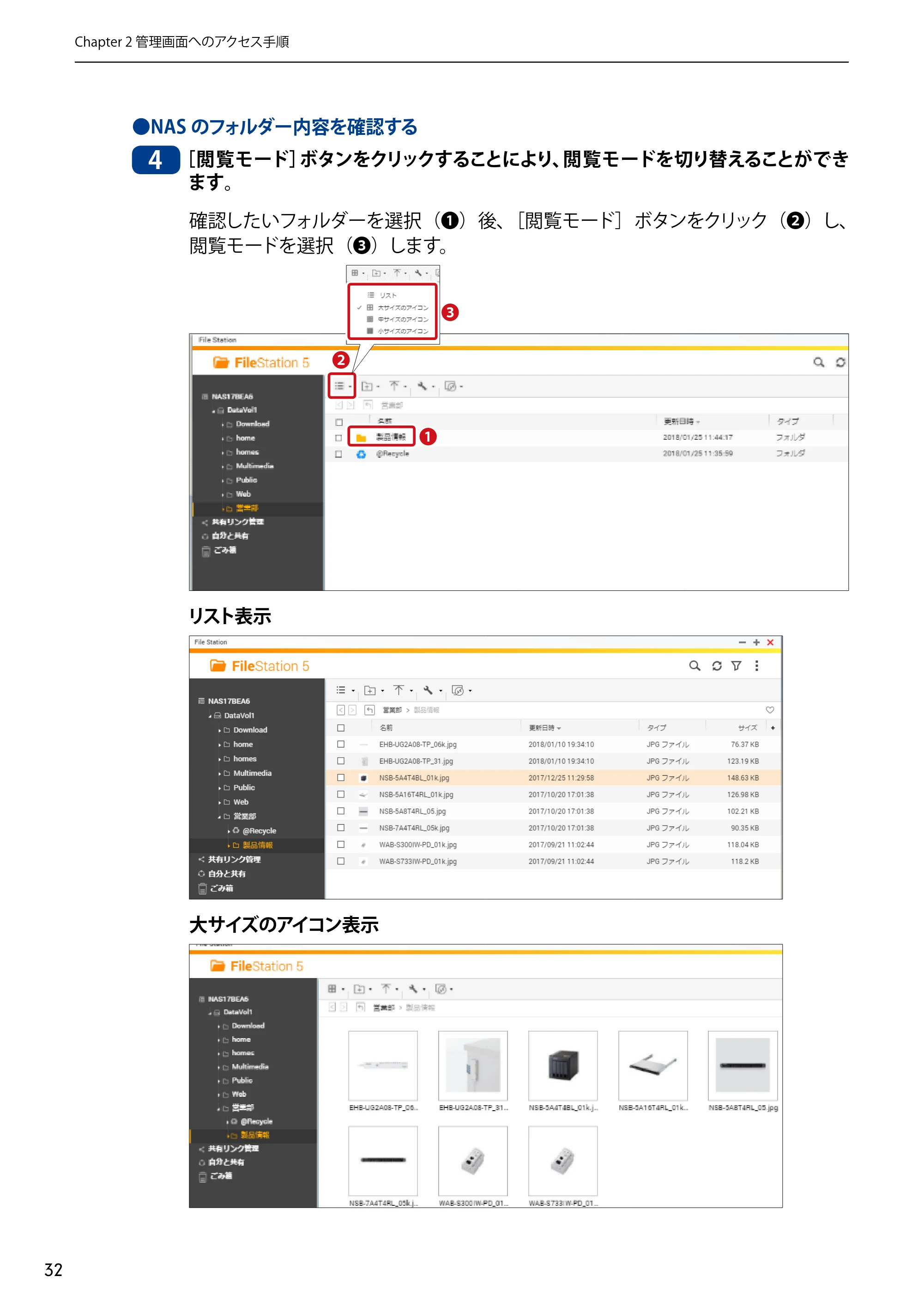Tick the checkbox for NSB-5A4T4BL_01k.jpg row

(x=341, y=778)
